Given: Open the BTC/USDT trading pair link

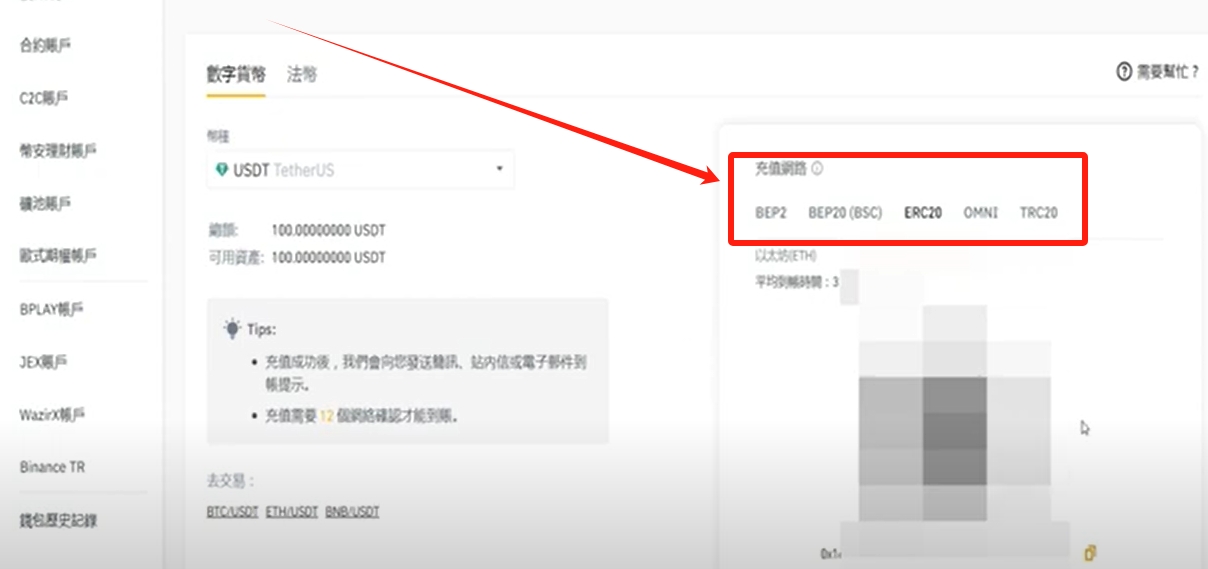Looking at the screenshot, I should (232, 512).
